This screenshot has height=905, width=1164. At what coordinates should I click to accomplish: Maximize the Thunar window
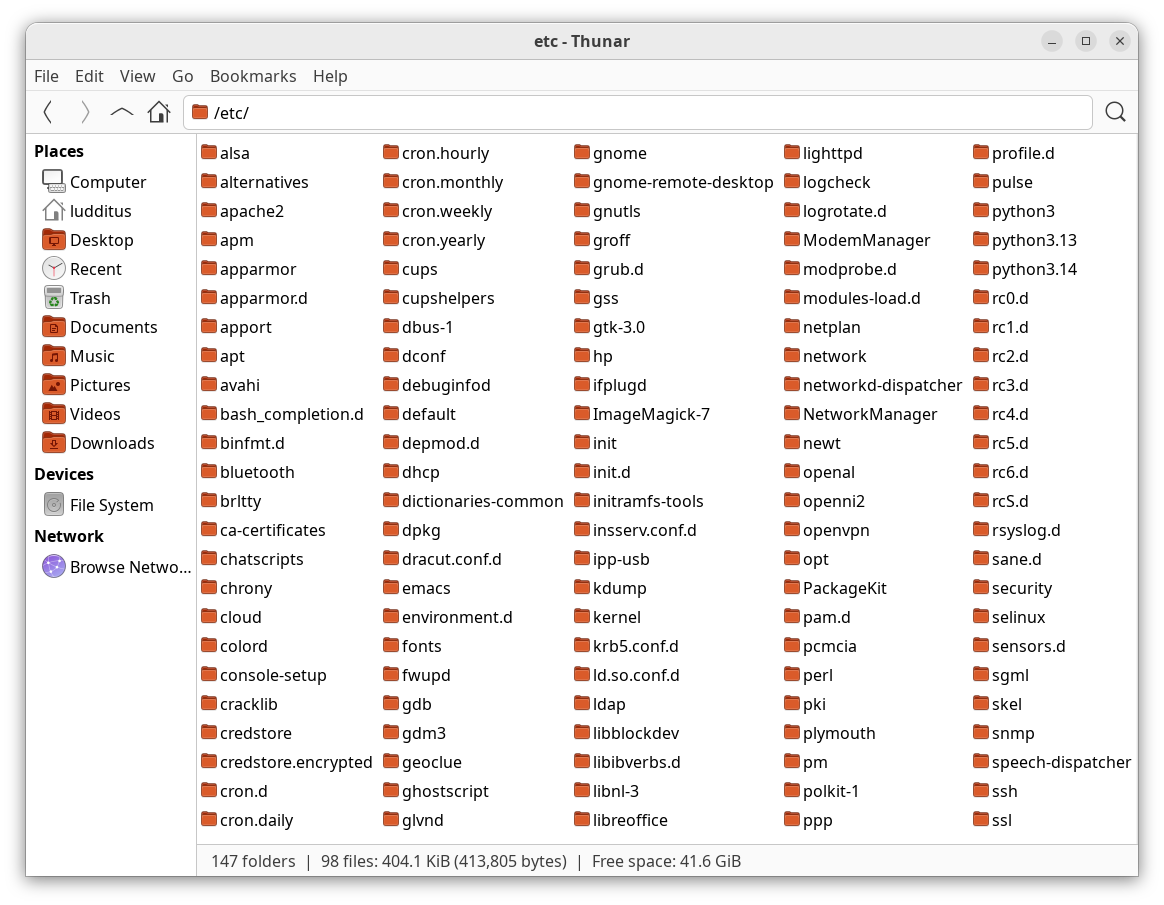pyautogui.click(x=1086, y=41)
